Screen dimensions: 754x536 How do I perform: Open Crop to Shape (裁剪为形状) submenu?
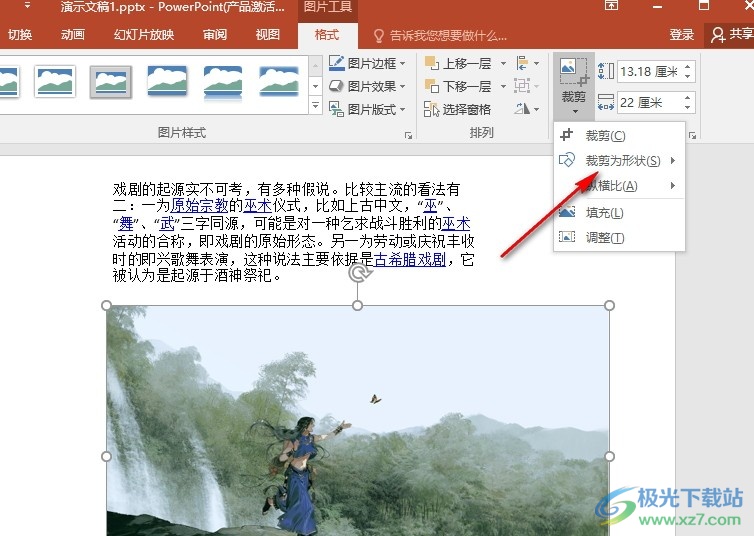(619, 160)
